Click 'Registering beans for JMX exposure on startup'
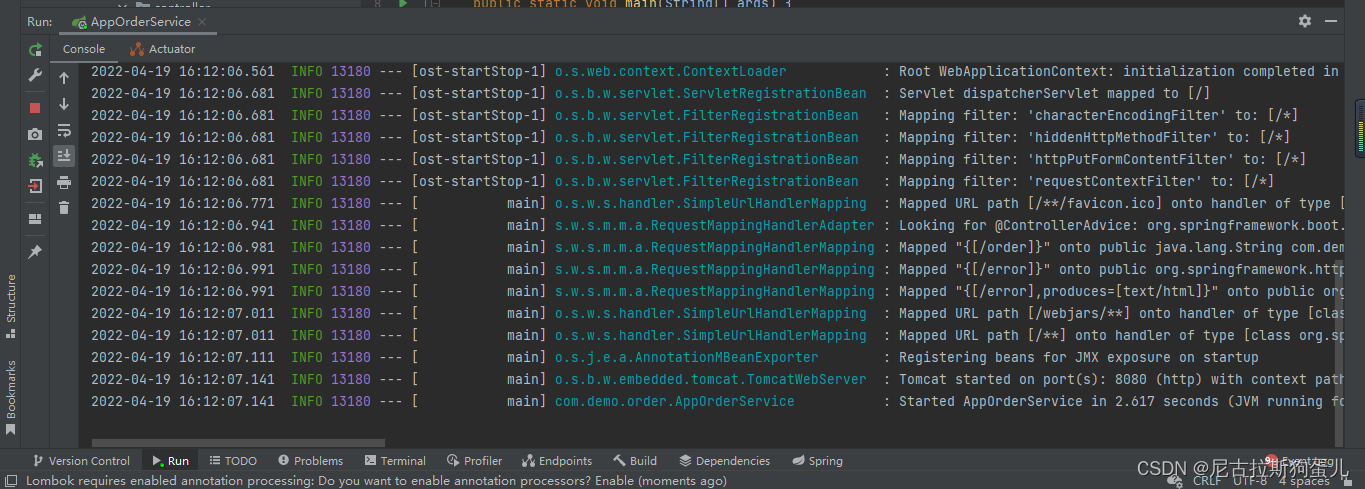 (x=1078, y=357)
